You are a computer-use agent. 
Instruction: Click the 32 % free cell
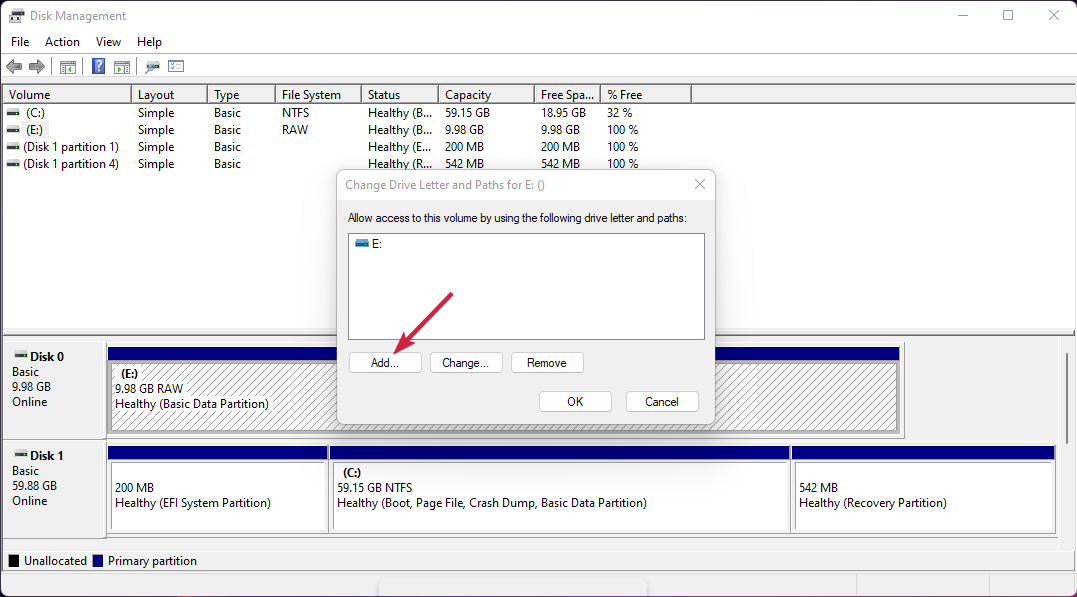tap(620, 113)
